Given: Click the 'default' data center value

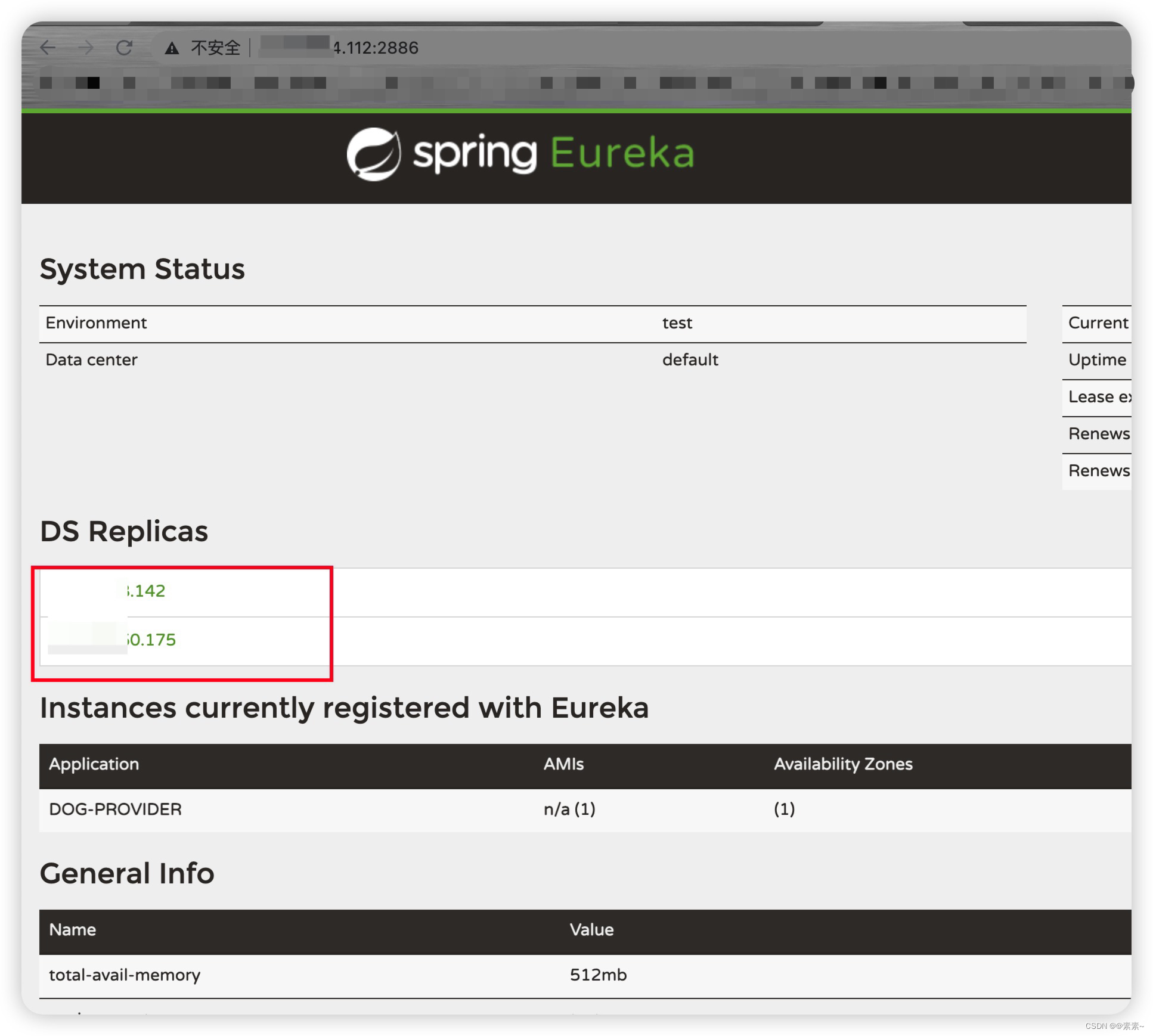Looking at the screenshot, I should [690, 359].
